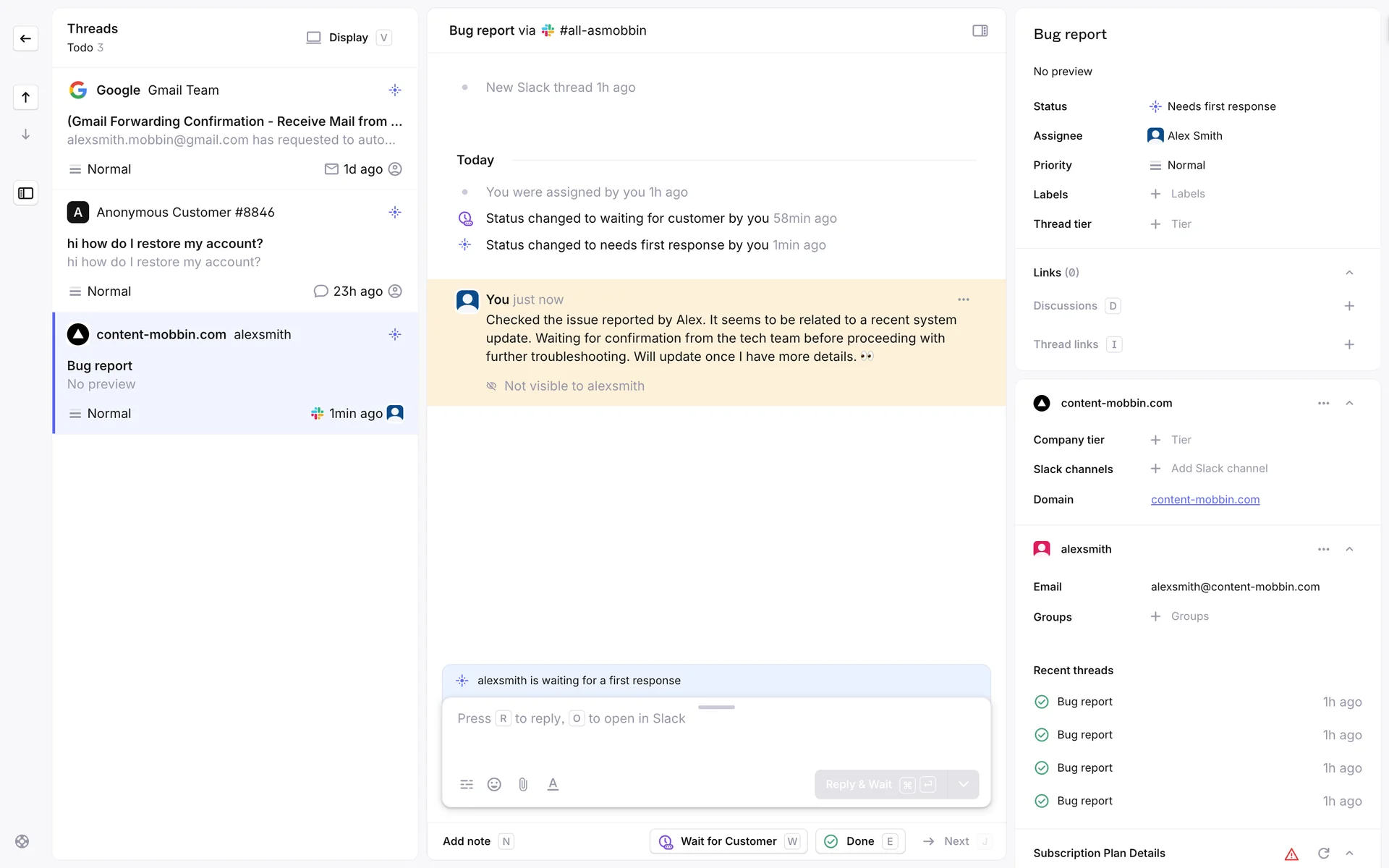Click the text formatting icon

point(553,784)
